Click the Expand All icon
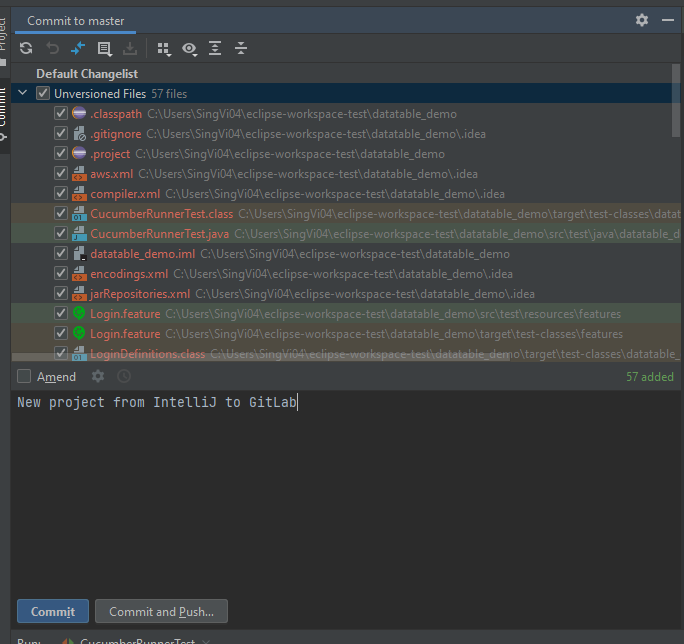The height and width of the screenshot is (644, 684). (215, 48)
